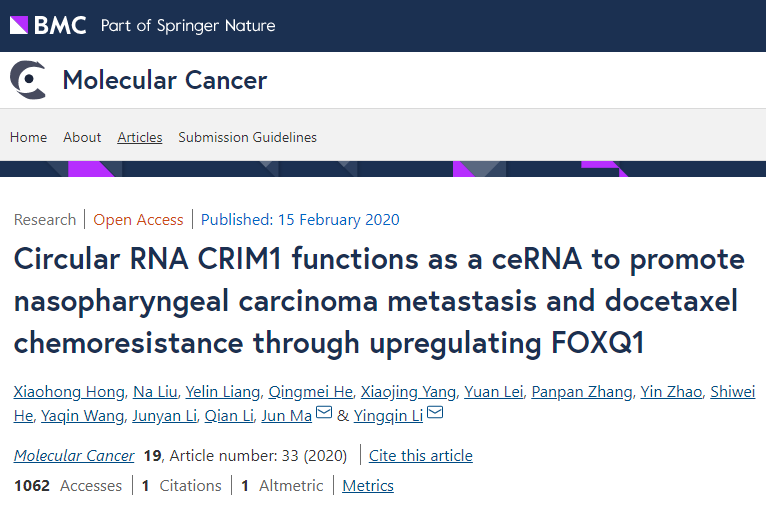Click the Molecular Cancer journal logo icon
This screenshot has height=510, width=766.
click(28, 80)
